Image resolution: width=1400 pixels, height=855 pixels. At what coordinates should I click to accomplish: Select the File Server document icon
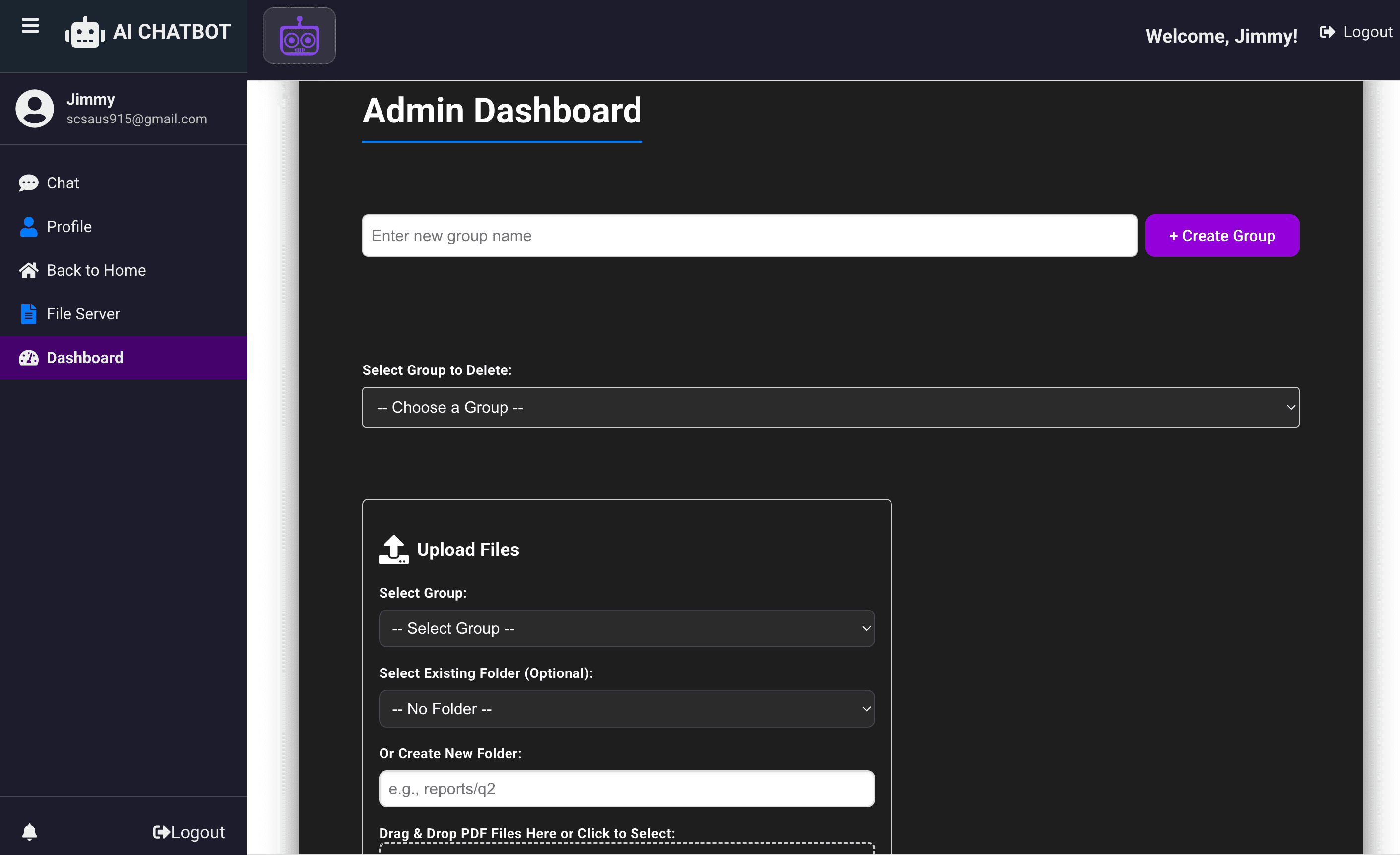point(28,313)
